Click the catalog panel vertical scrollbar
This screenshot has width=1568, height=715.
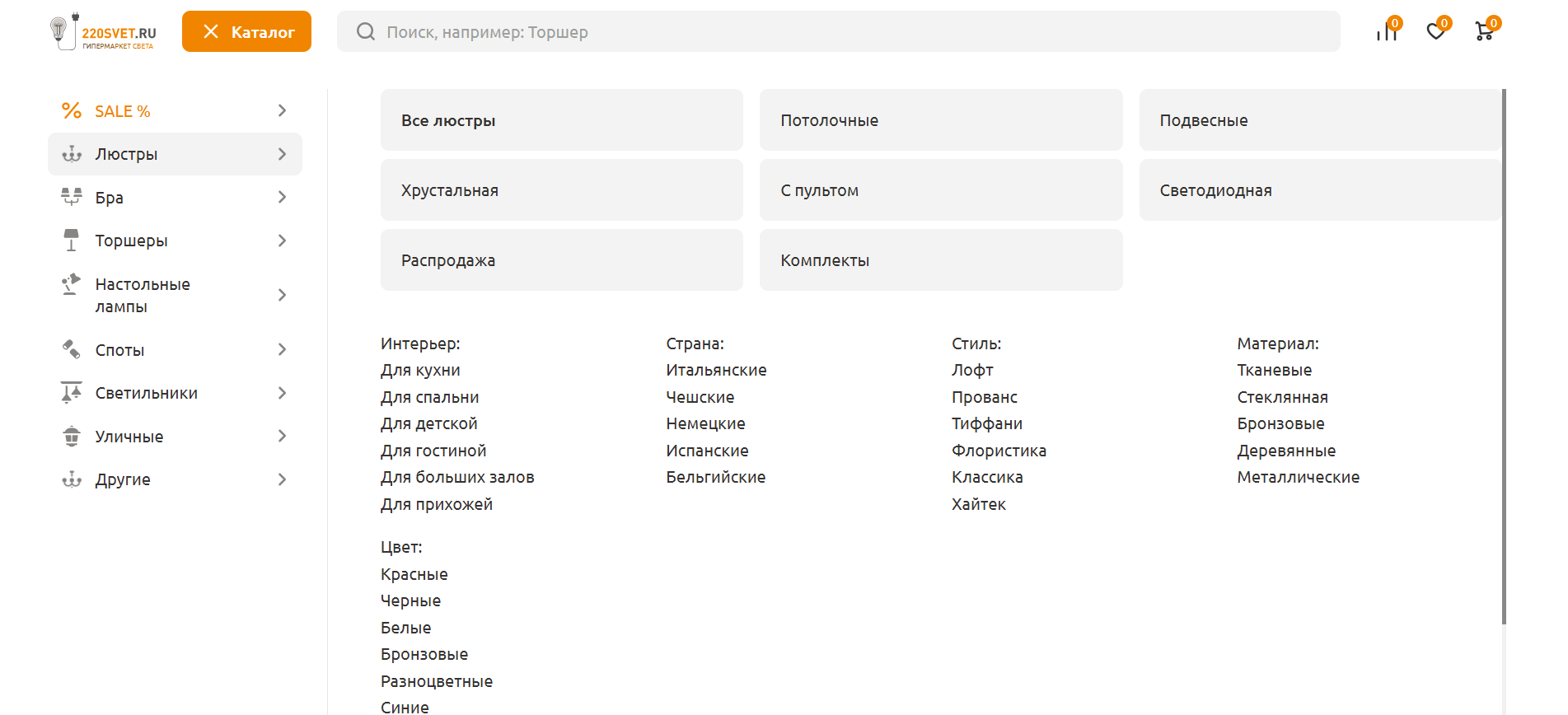pyautogui.click(x=1504, y=354)
